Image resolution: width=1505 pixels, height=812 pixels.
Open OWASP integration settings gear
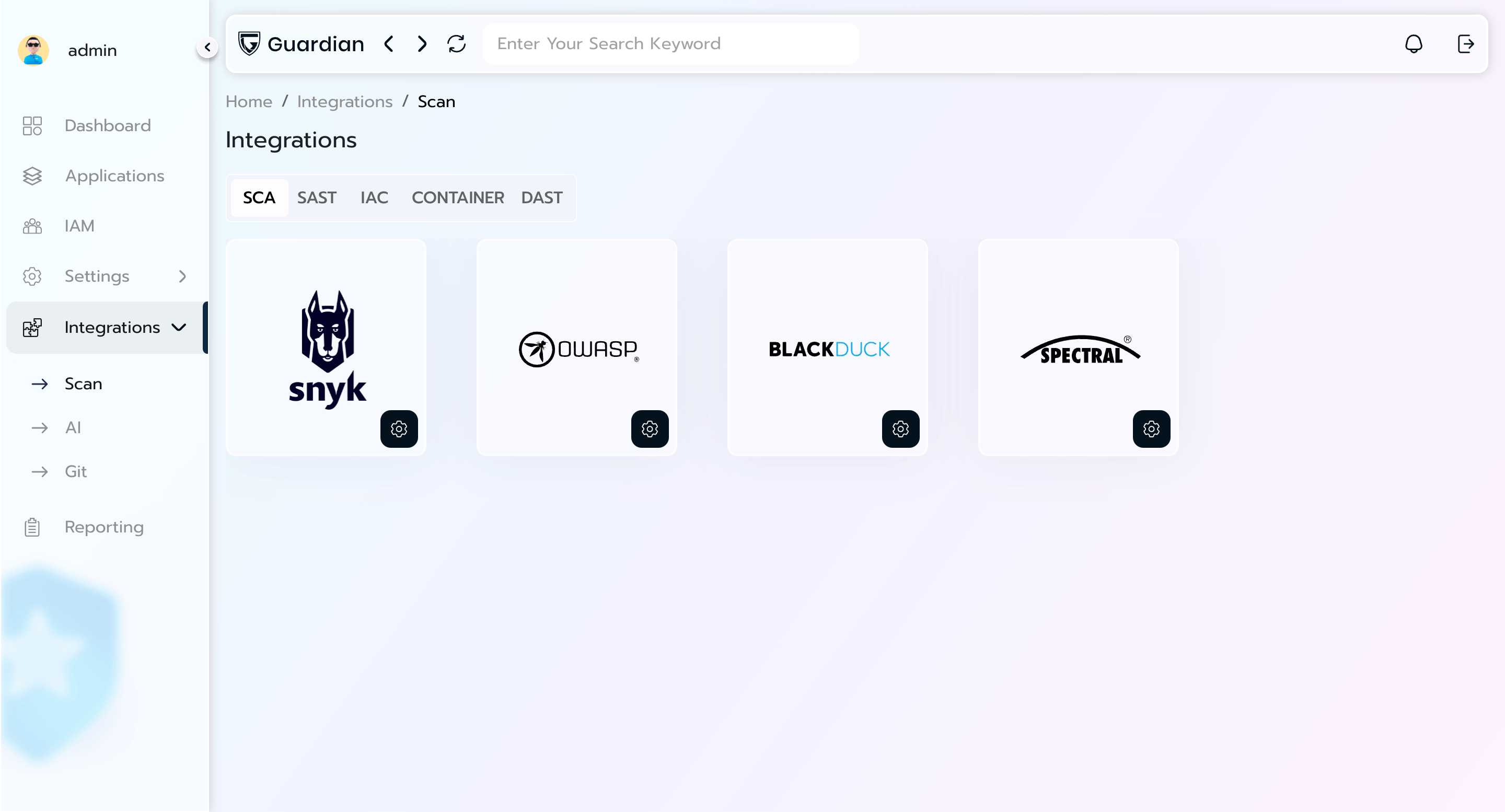pos(650,429)
